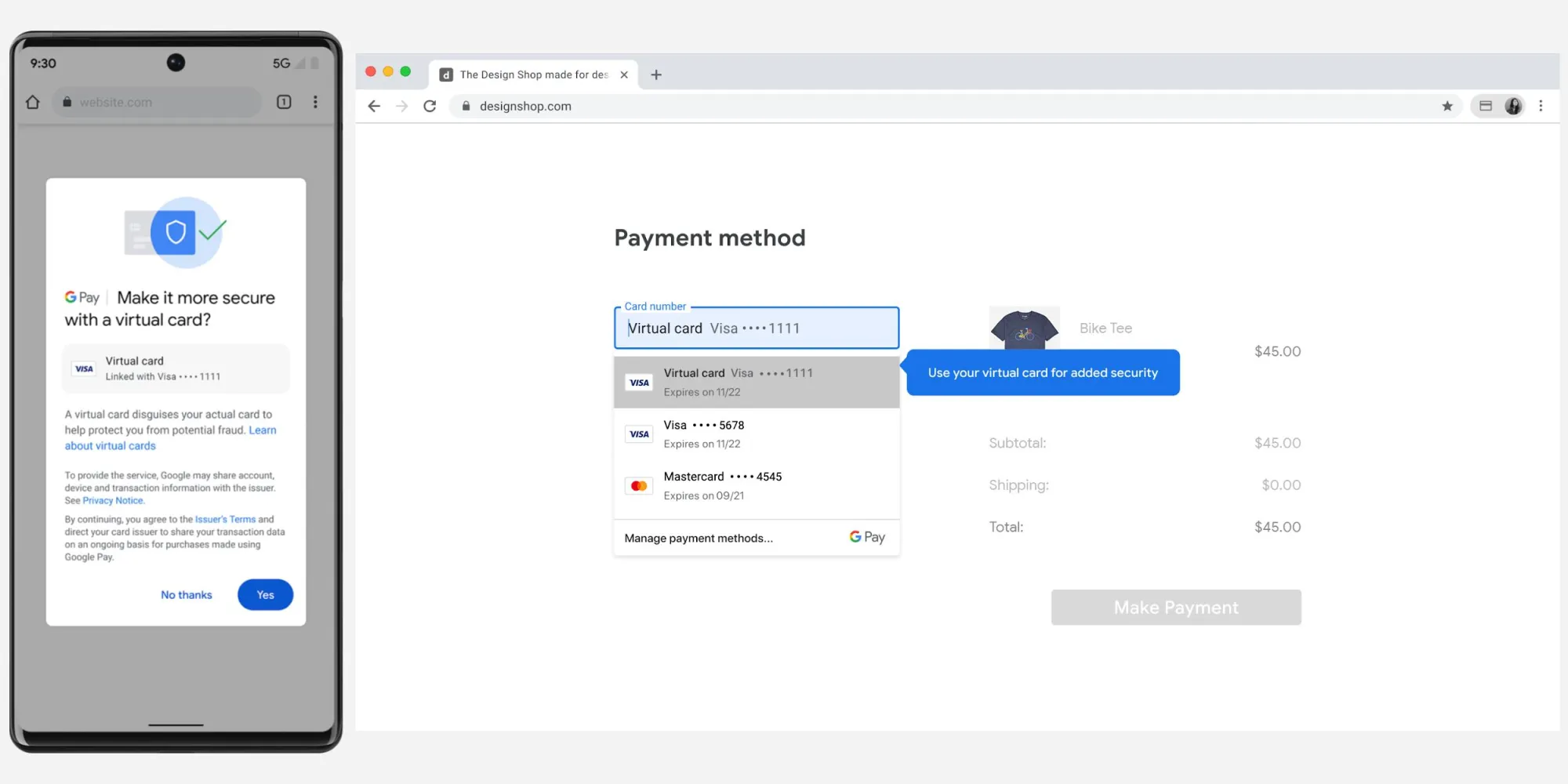Open the Chrome profile avatar icon
Screen dimensions: 1568x784
point(1513,106)
